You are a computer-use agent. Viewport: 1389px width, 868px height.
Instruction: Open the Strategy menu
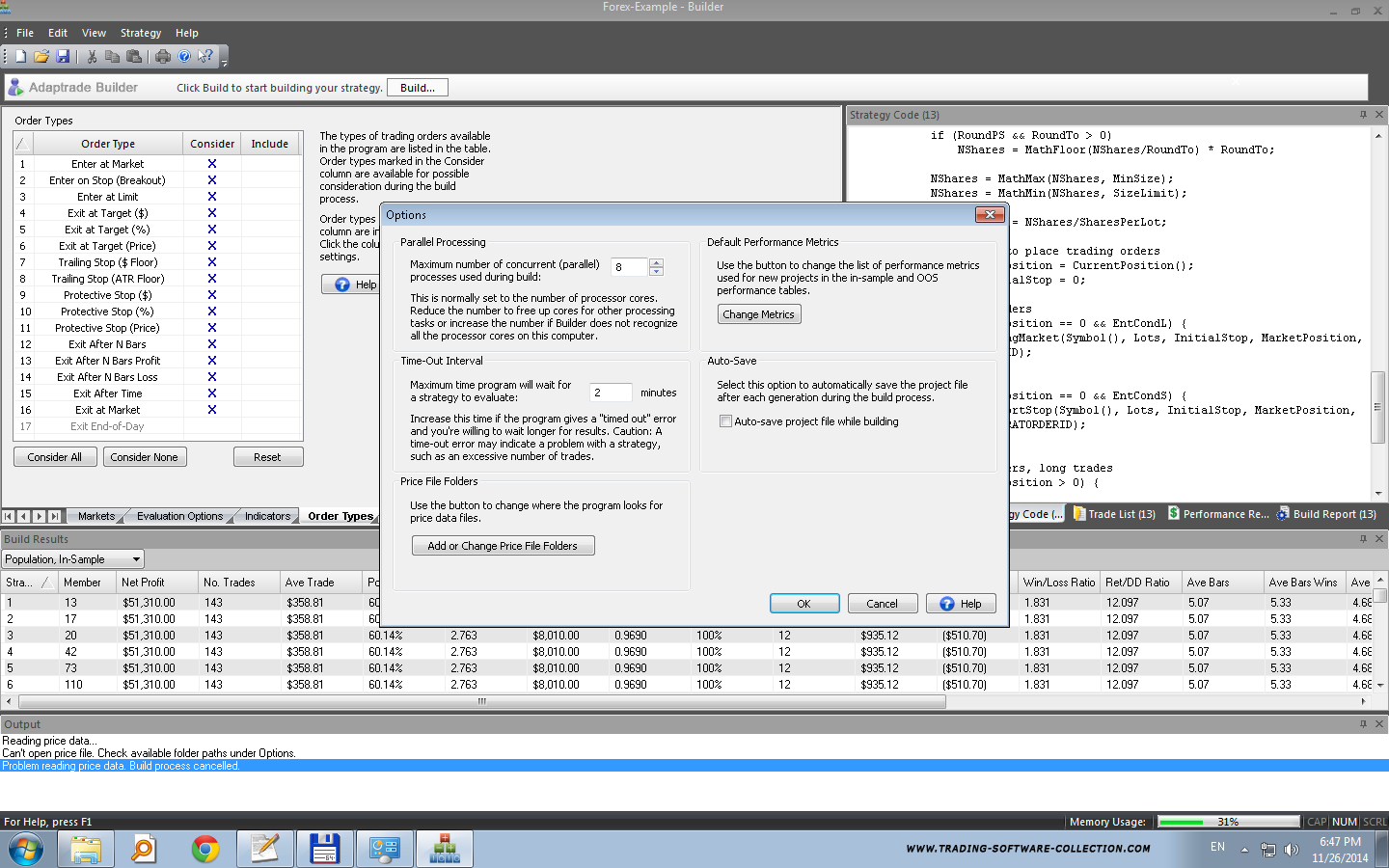pos(140,33)
